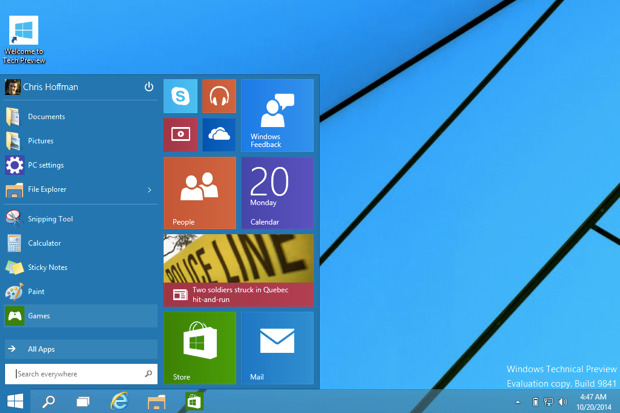Open the Music headphones tile

coord(219,96)
